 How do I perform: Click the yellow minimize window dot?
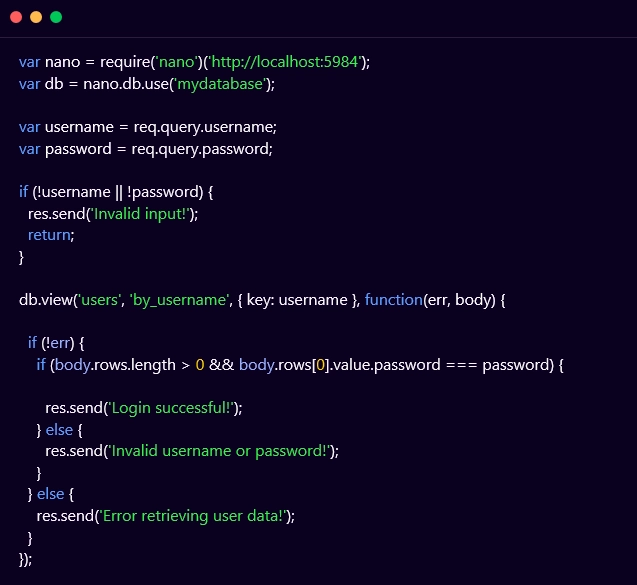(x=36, y=17)
